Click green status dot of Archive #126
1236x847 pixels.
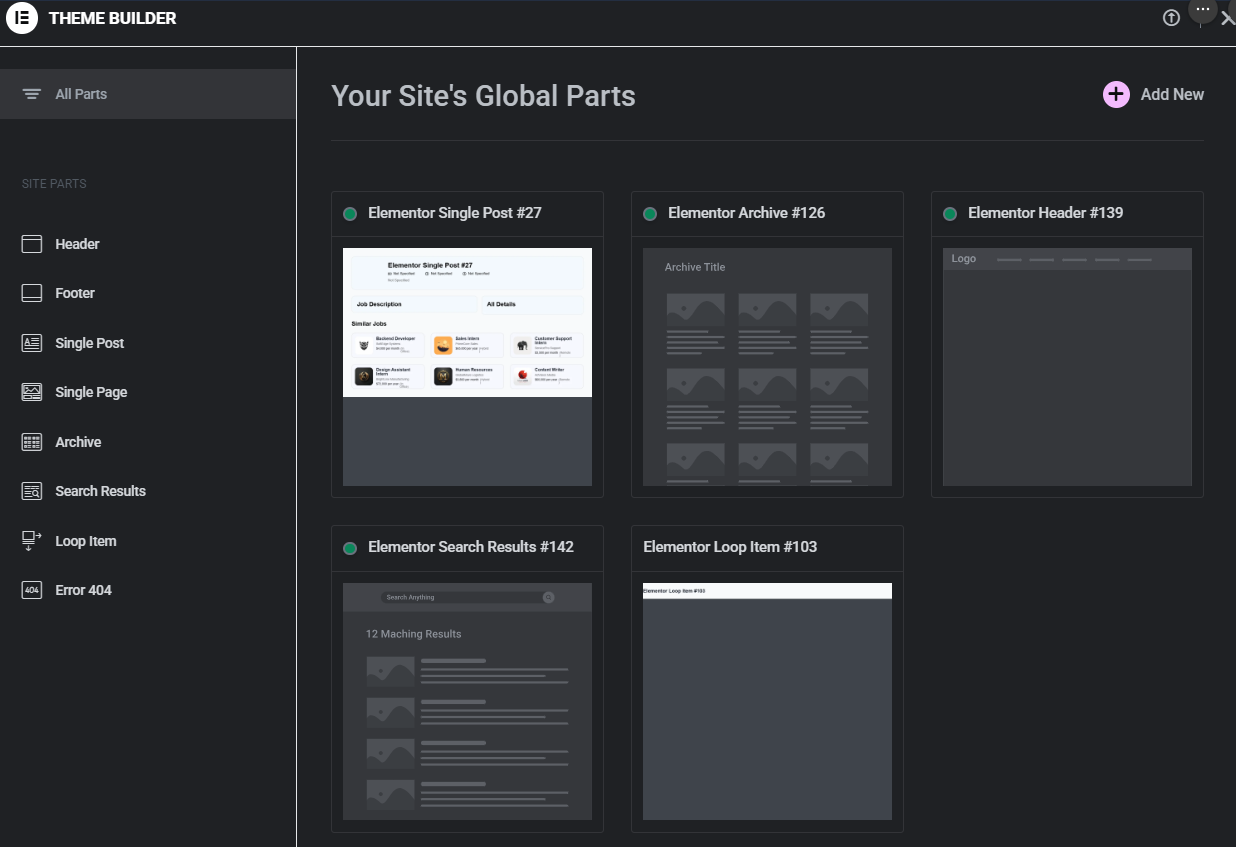tap(650, 214)
